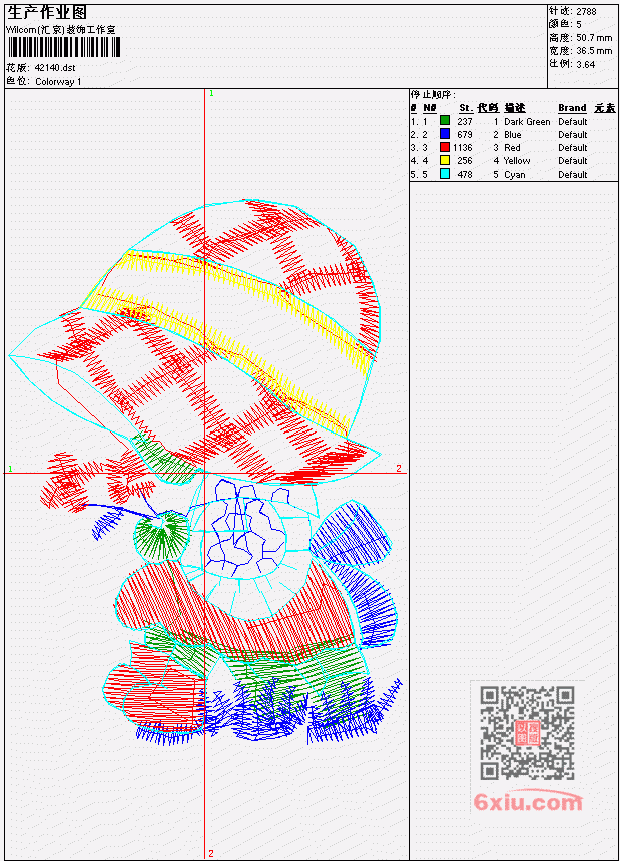Click the barcode under the studio name
This screenshot has width=620, height=861.
pos(63,48)
